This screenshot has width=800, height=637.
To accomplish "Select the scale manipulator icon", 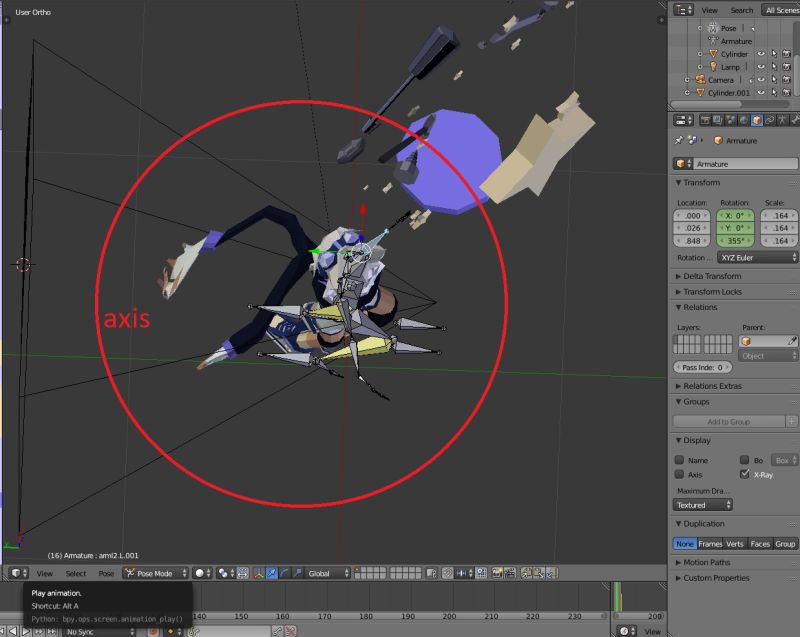I will click(297, 573).
